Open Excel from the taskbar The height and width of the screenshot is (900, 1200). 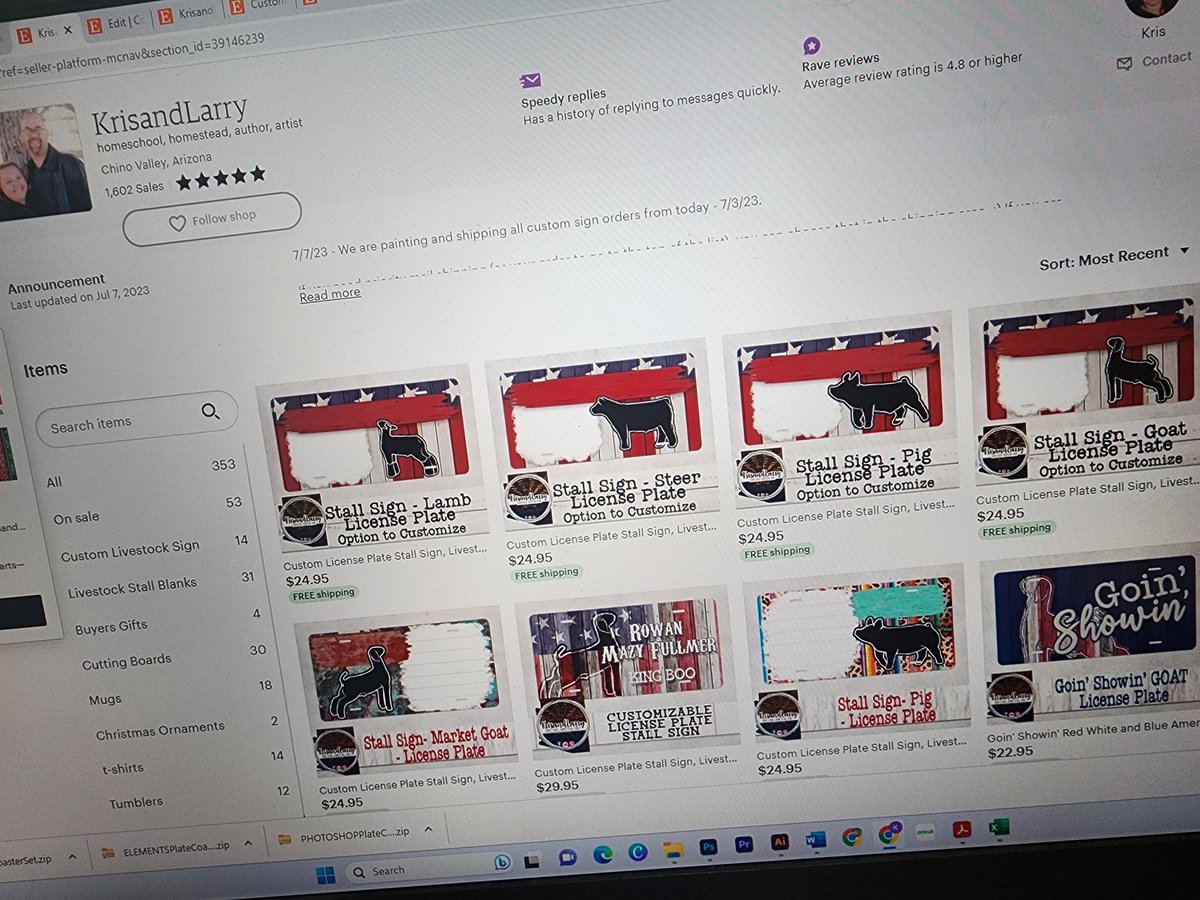click(998, 829)
